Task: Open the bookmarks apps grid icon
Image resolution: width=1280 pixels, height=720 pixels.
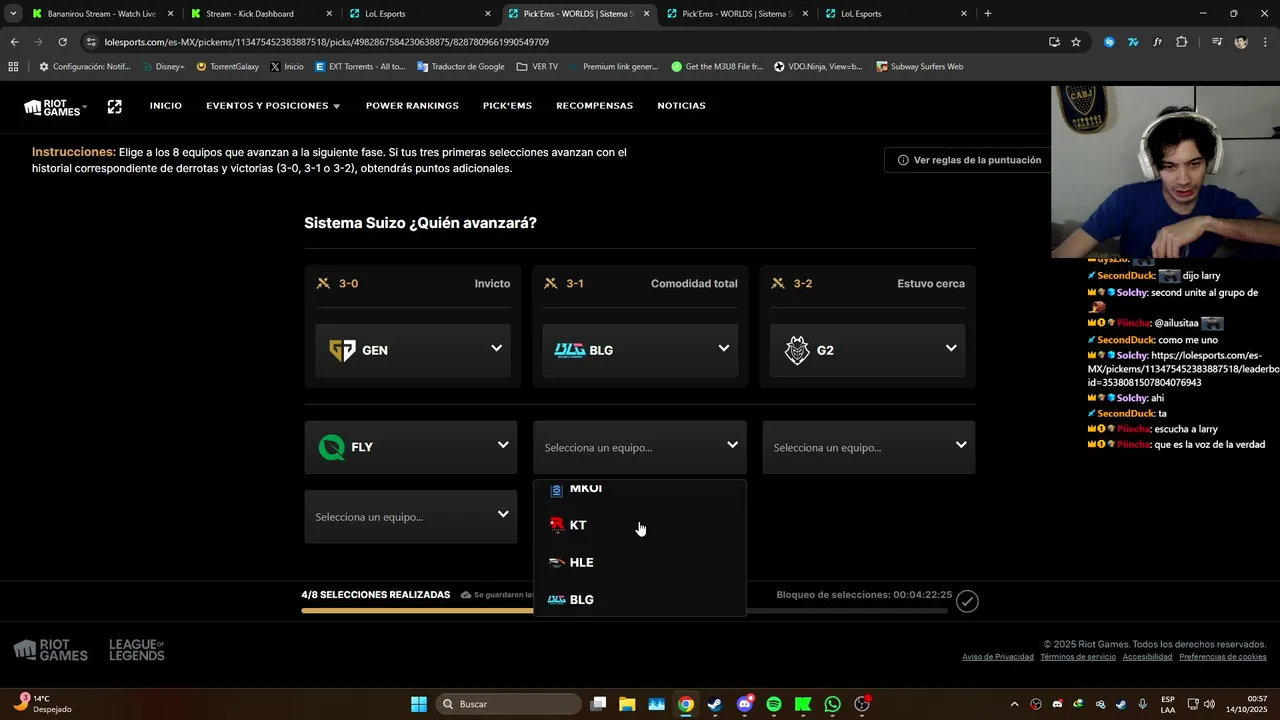Action: pyautogui.click(x=13, y=67)
